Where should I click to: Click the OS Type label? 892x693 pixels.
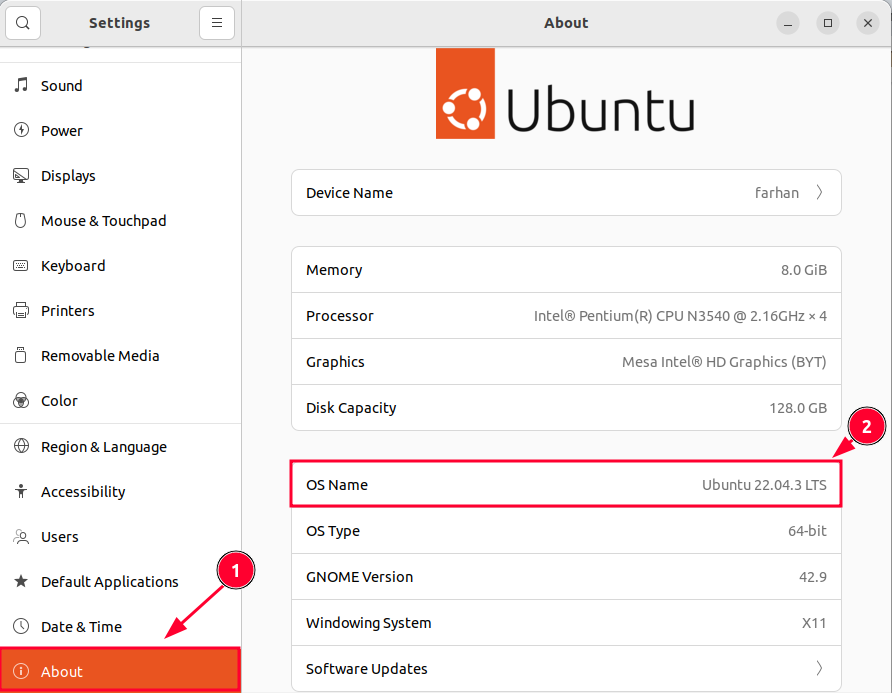(333, 531)
